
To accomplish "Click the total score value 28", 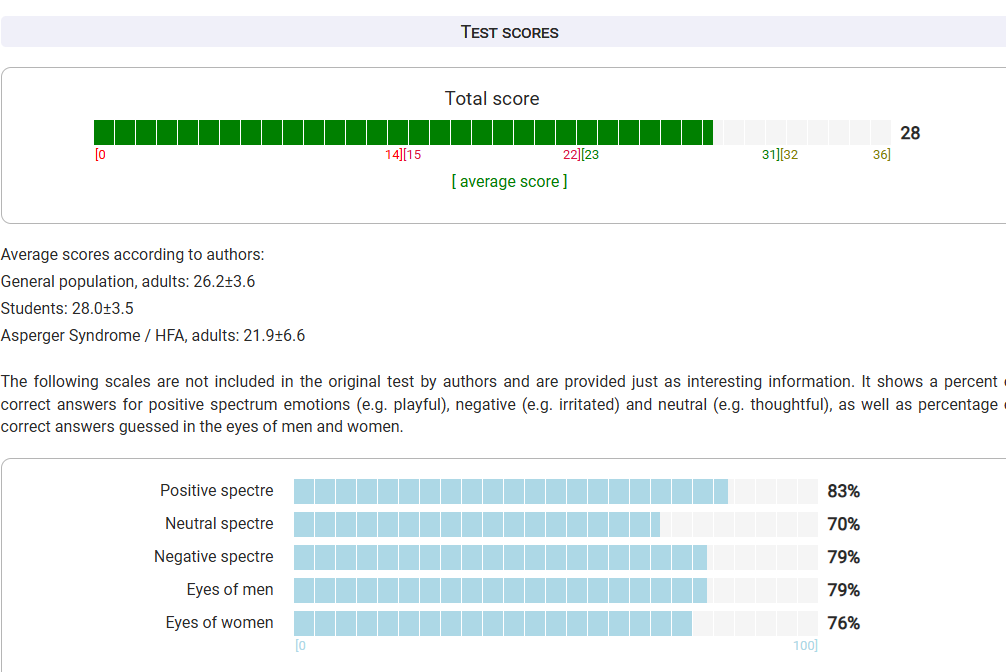I will (910, 133).
